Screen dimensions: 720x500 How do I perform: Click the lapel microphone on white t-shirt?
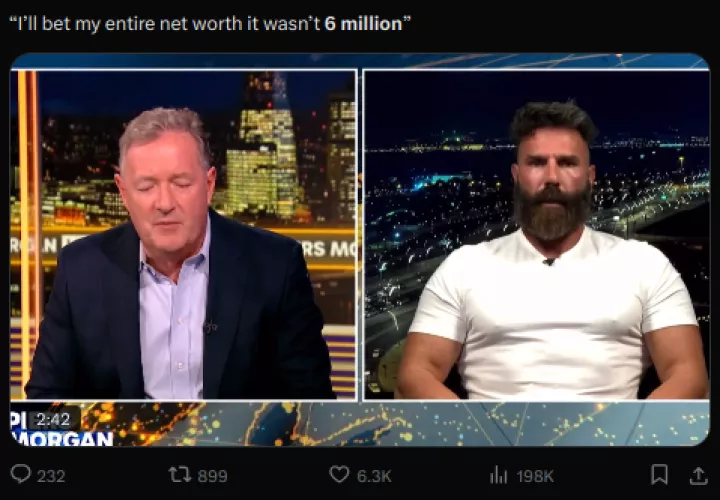[x=548, y=262]
